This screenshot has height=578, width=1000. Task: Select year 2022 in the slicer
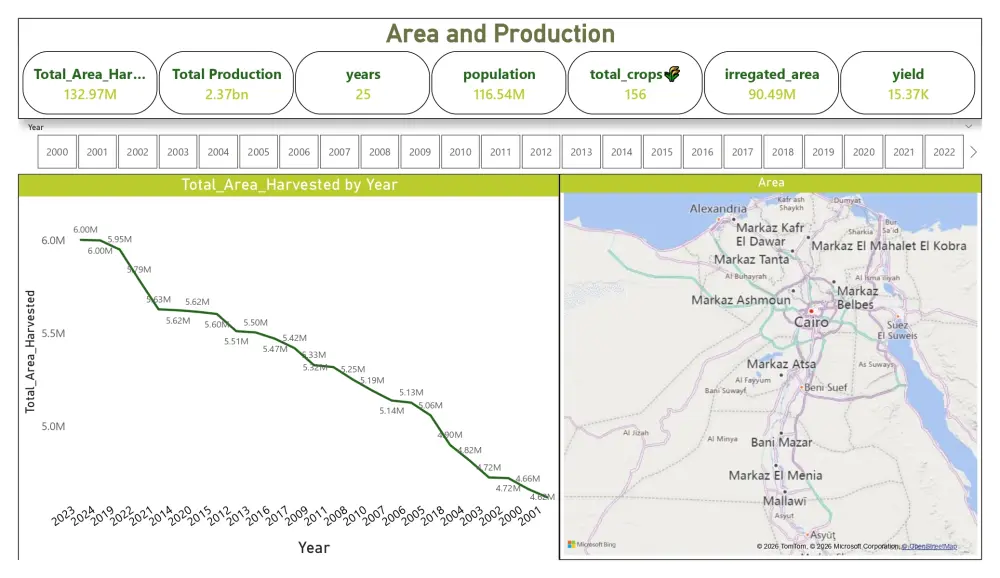tap(944, 152)
